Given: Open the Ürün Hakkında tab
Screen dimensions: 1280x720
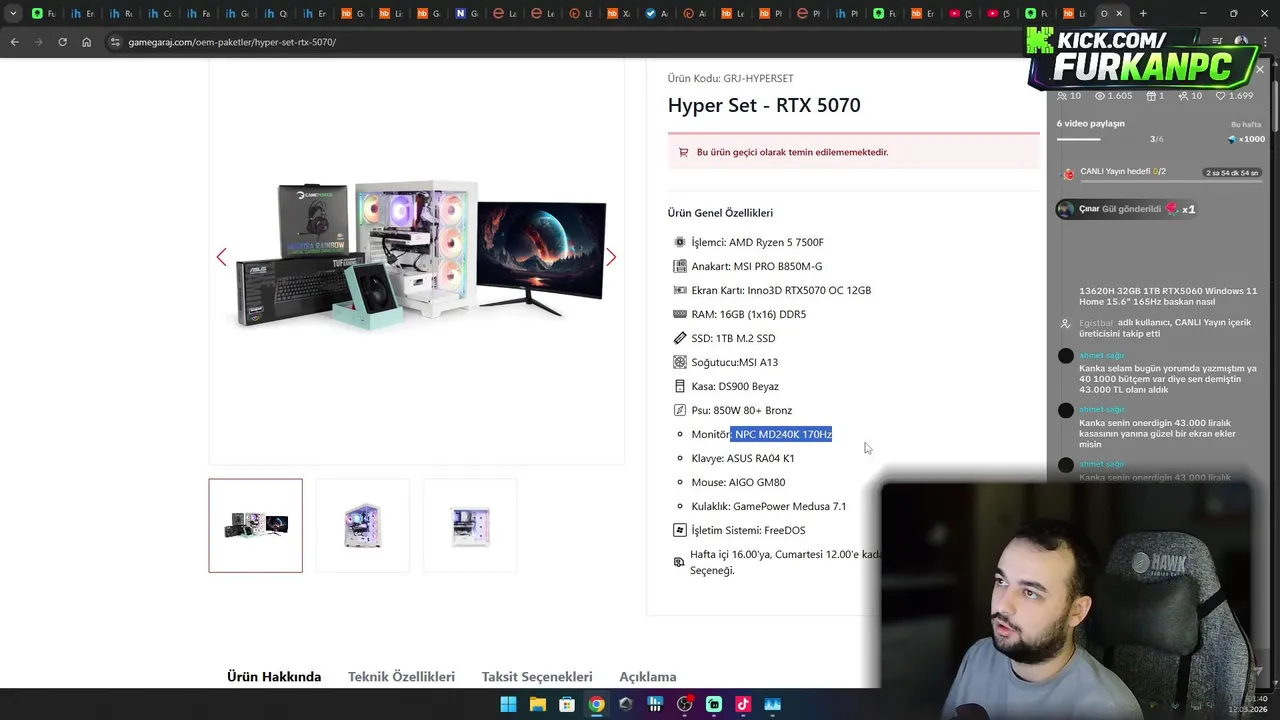Looking at the screenshot, I should [x=274, y=677].
